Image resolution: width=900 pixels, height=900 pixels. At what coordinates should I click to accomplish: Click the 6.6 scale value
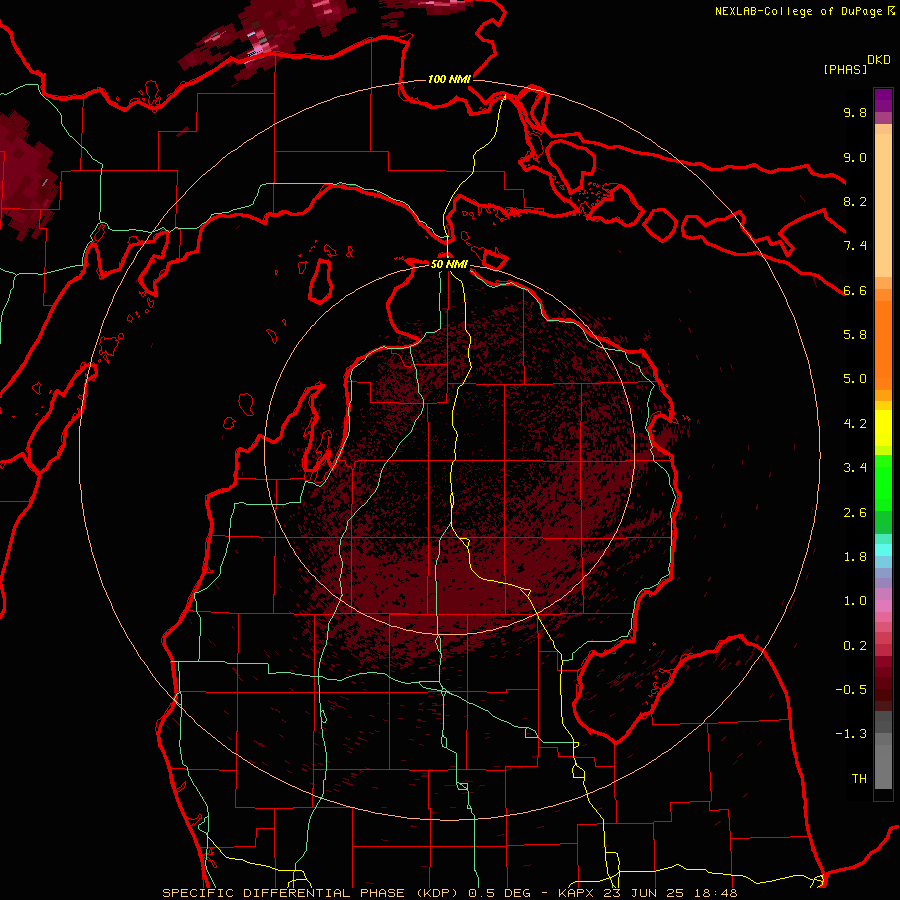point(855,290)
